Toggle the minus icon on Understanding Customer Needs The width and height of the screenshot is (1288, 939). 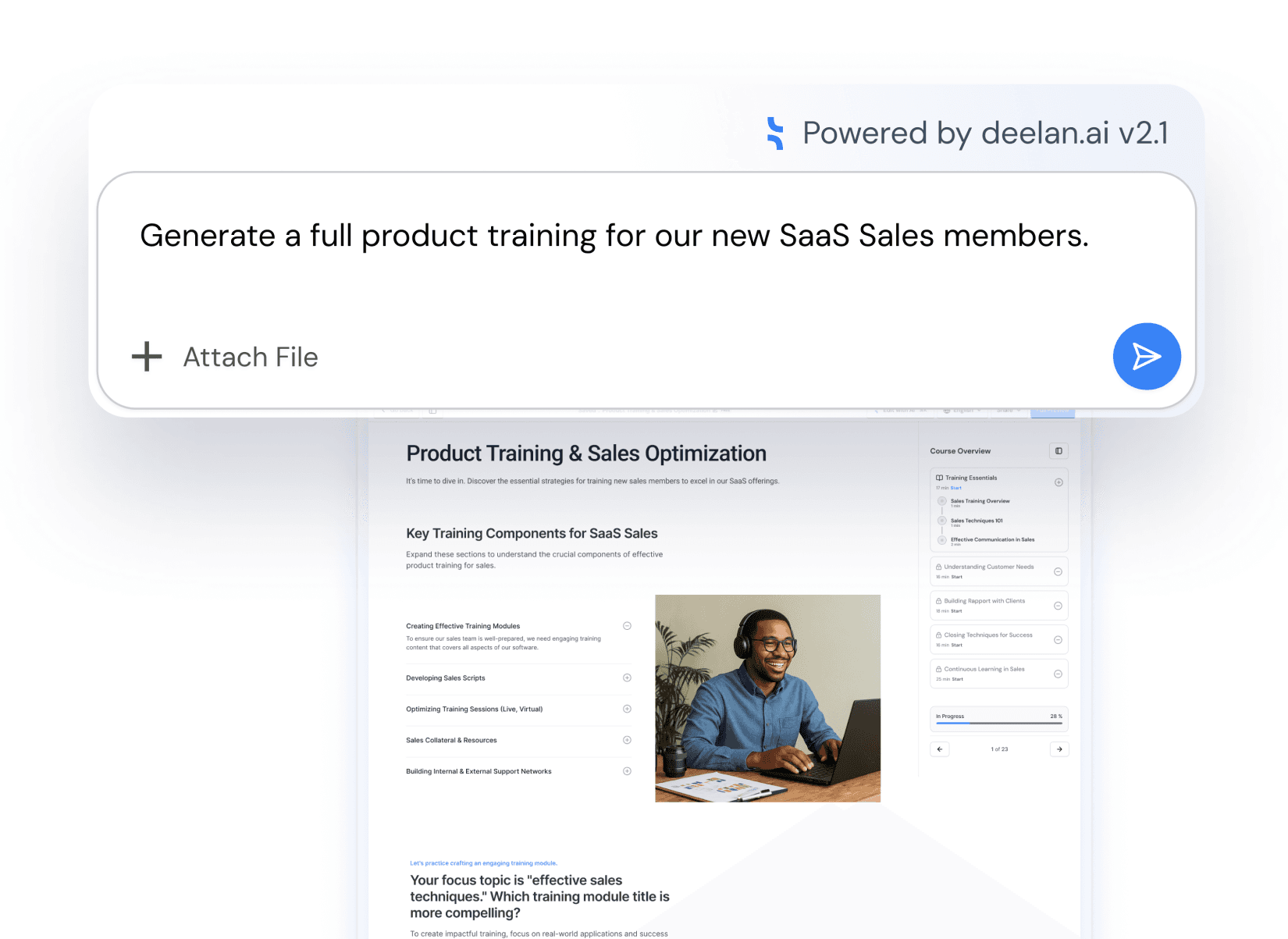point(1058,571)
